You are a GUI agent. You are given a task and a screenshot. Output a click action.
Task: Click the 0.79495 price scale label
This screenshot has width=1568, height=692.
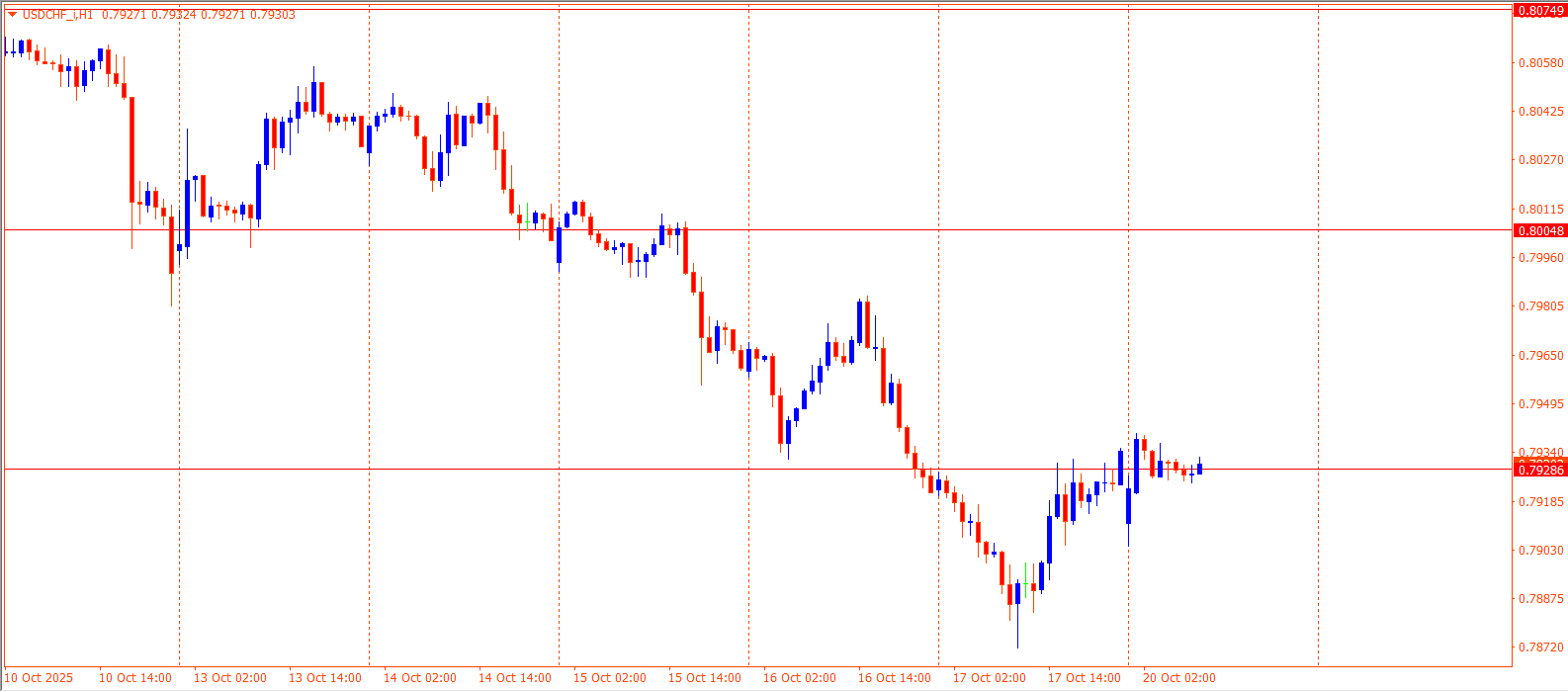coord(1540,404)
